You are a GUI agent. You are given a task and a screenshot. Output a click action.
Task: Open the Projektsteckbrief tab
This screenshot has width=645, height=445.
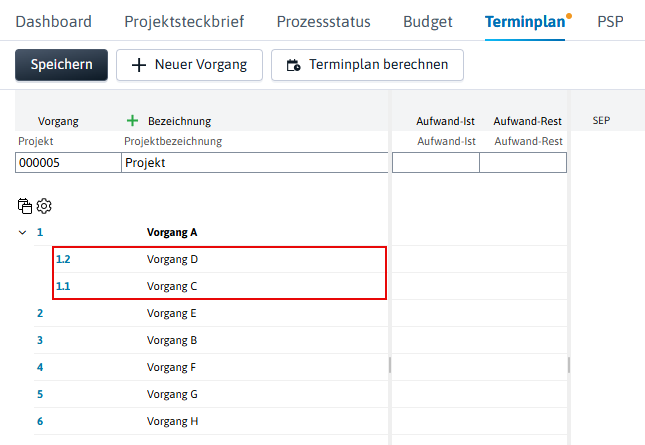[184, 22]
